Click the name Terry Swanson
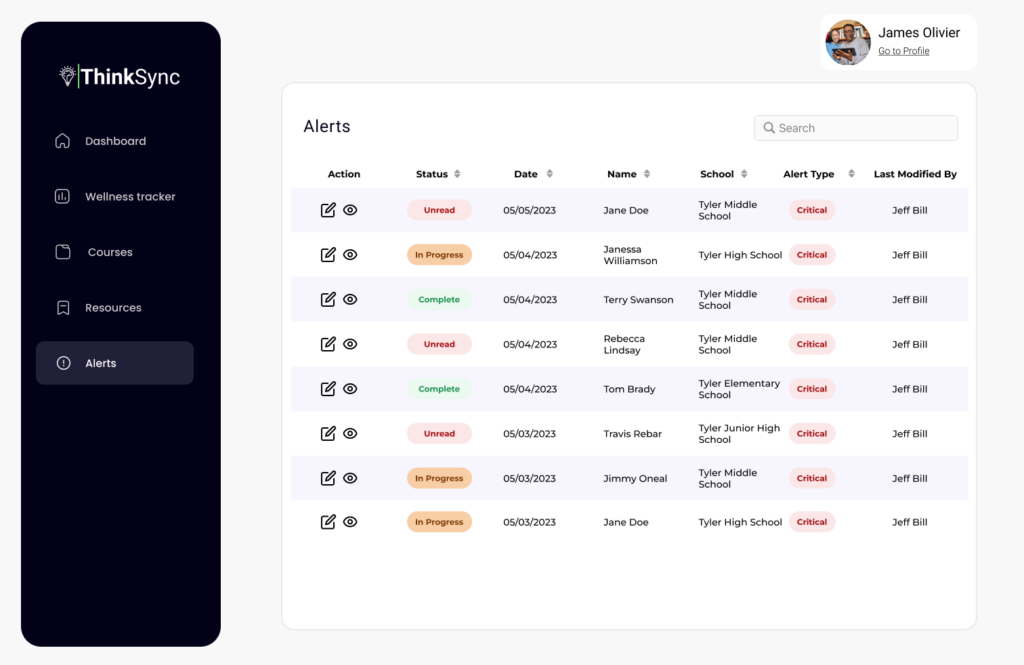1024x665 pixels. (x=638, y=299)
